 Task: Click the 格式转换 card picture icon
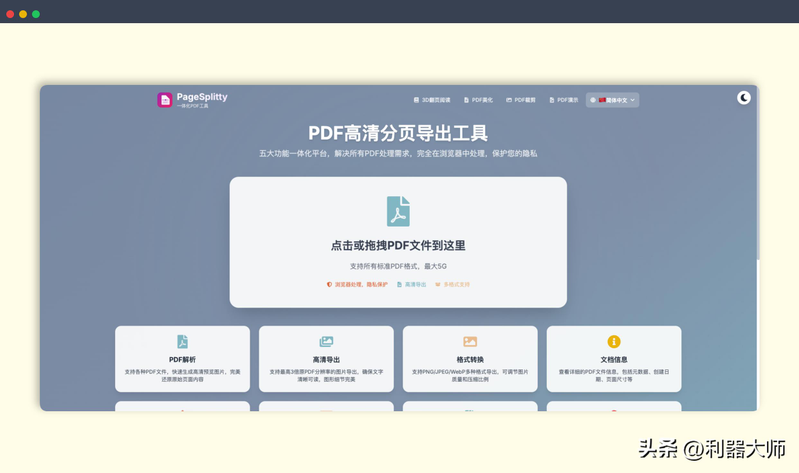tap(470, 341)
